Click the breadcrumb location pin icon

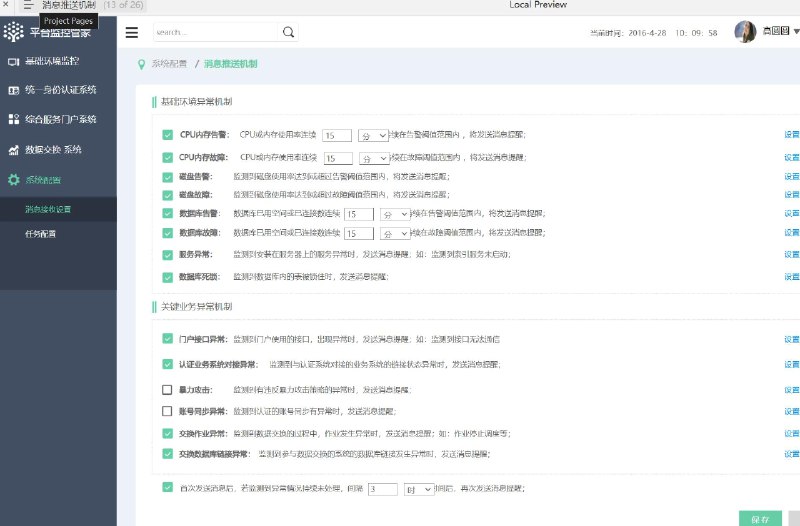(x=141, y=64)
